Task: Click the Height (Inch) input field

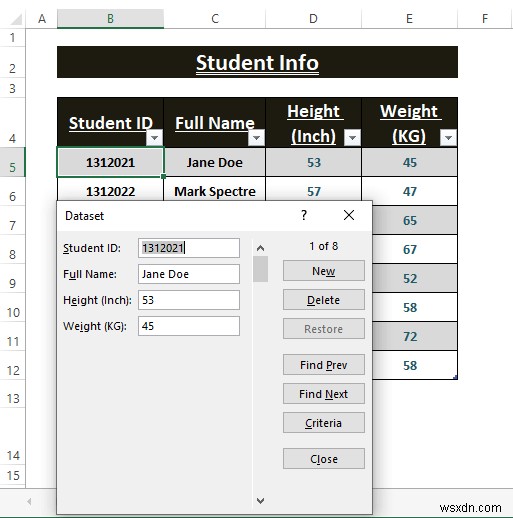Action: pyautogui.click(x=189, y=300)
